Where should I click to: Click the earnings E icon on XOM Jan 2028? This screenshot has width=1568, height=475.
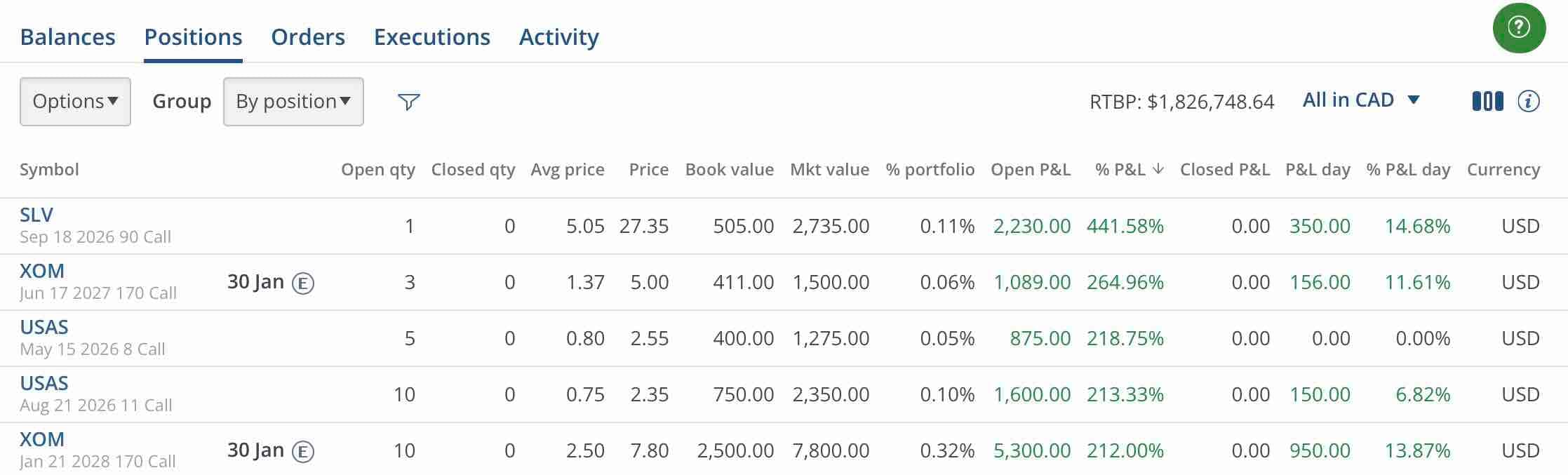303,451
